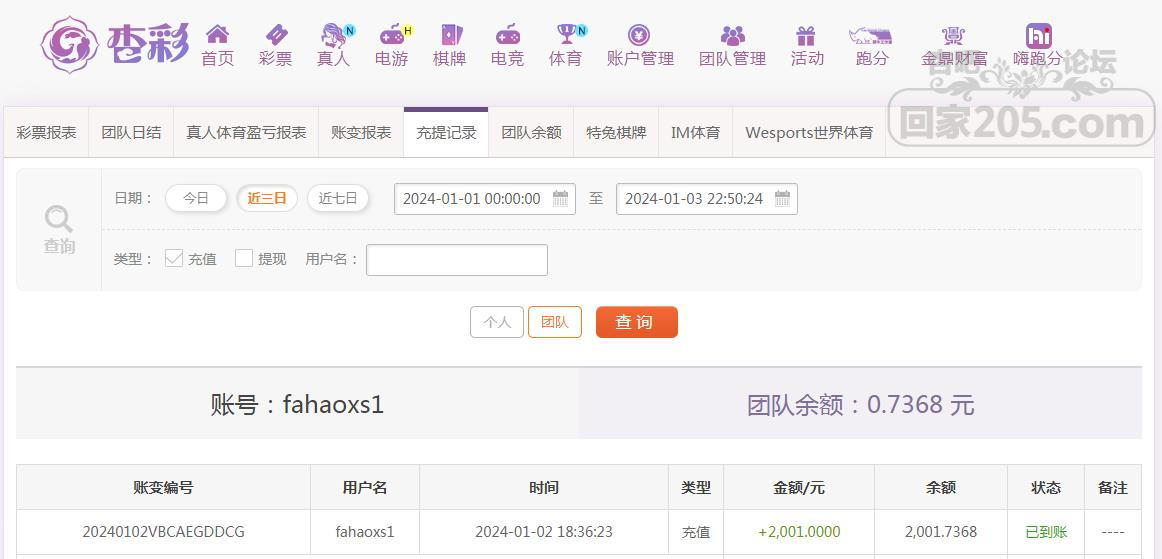The height and width of the screenshot is (559, 1162).
Task: Select the 今日 date range option
Action: [x=196, y=199]
